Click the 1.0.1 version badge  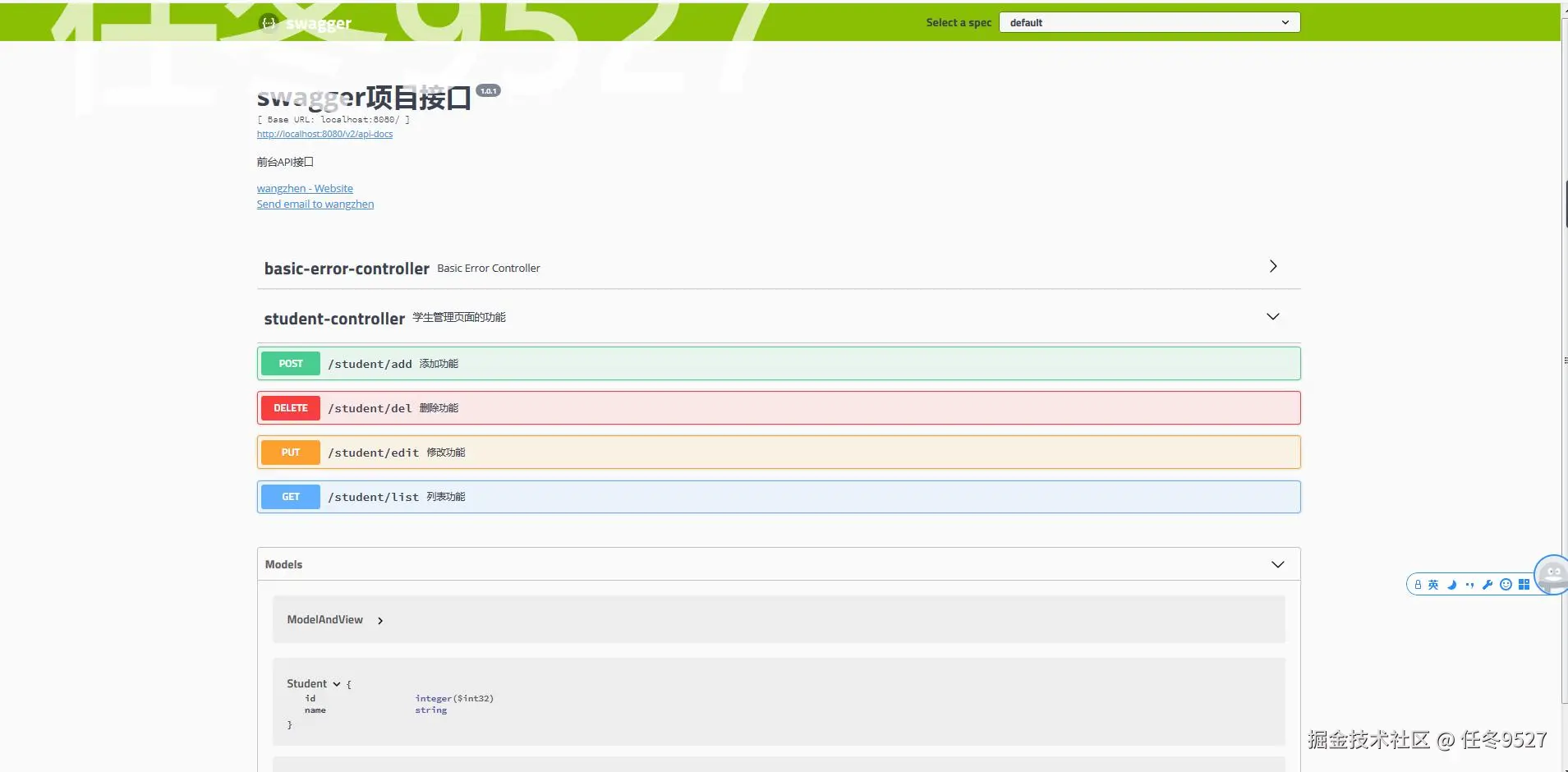point(489,91)
